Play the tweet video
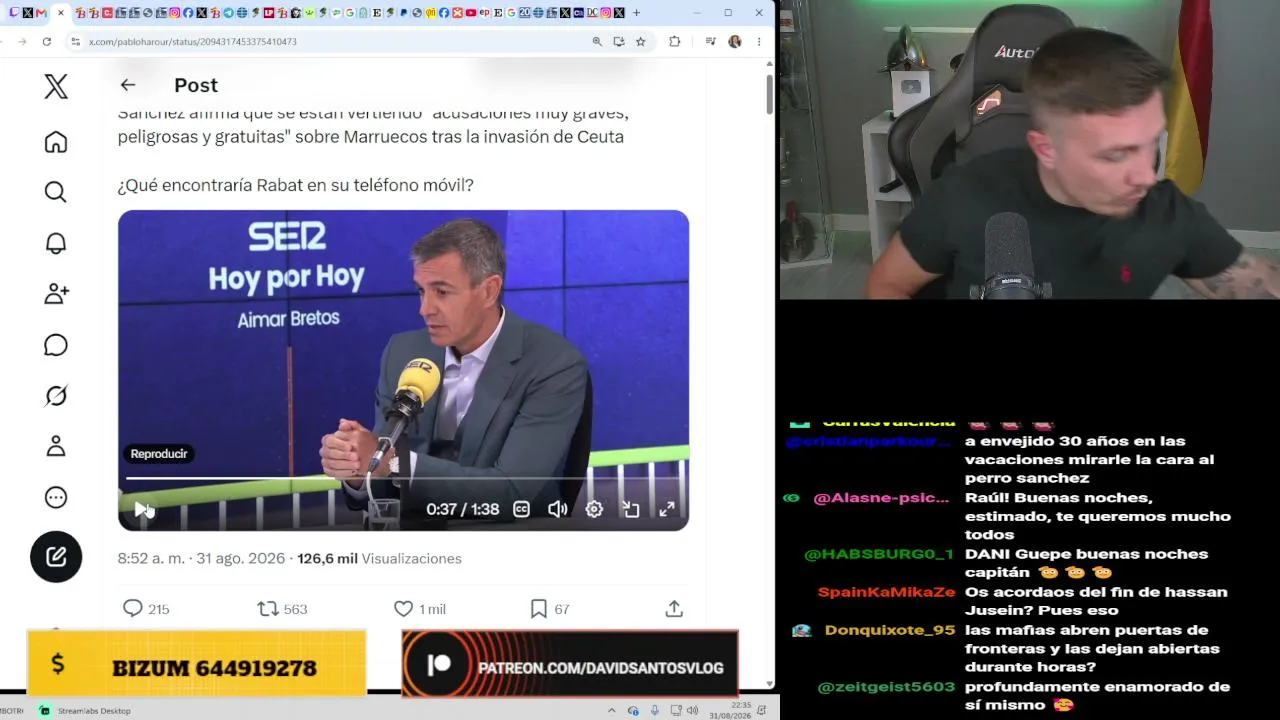The height and width of the screenshot is (720, 1280). tap(141, 509)
